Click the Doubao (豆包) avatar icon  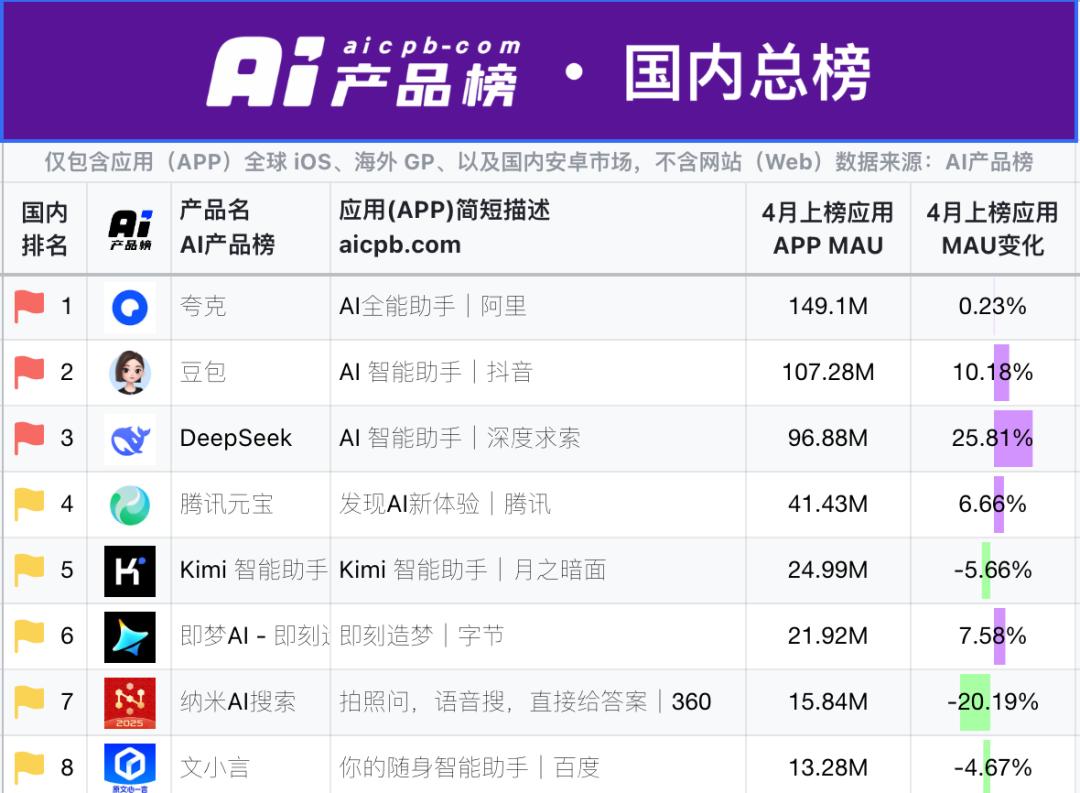[x=130, y=372]
